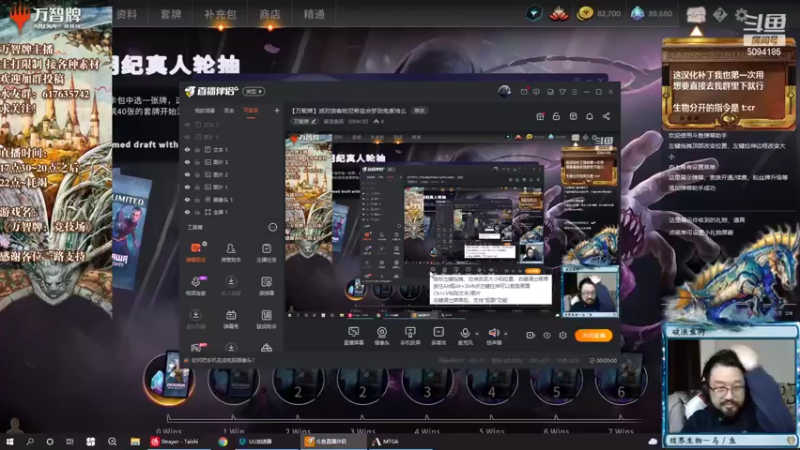Switch to the orange highlighted scene tab

(x=251, y=111)
